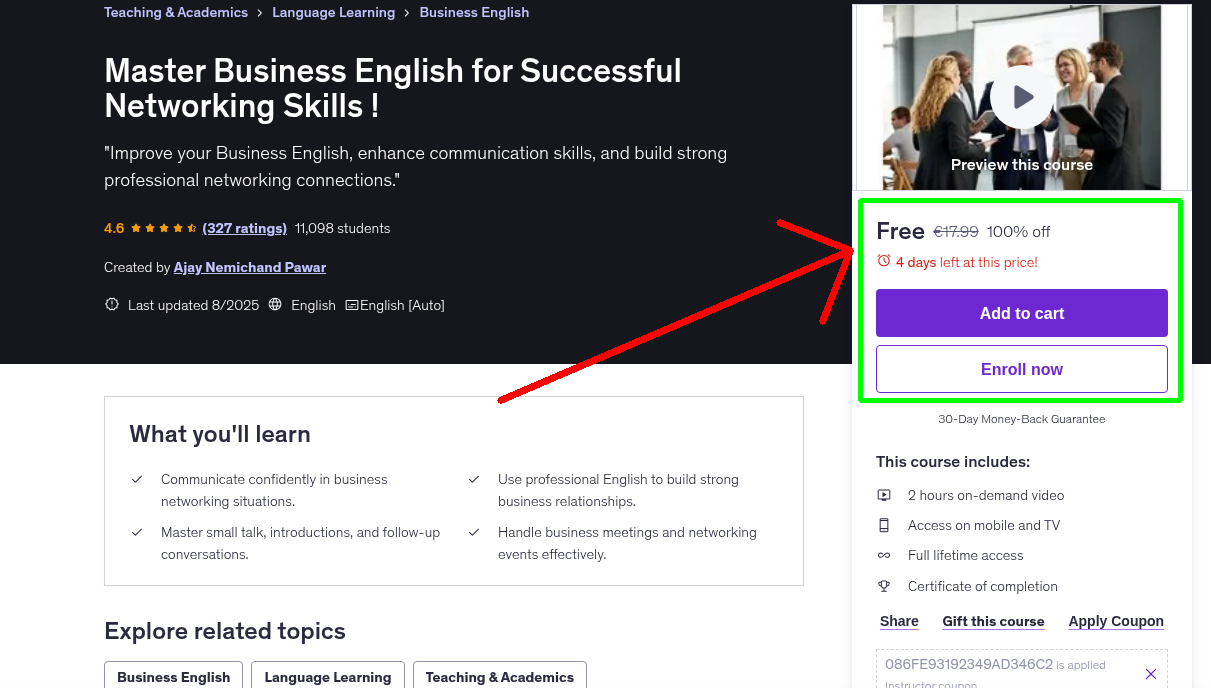This screenshot has height=688, width=1211.
Task: Click Add to cart
Action: (1021, 313)
